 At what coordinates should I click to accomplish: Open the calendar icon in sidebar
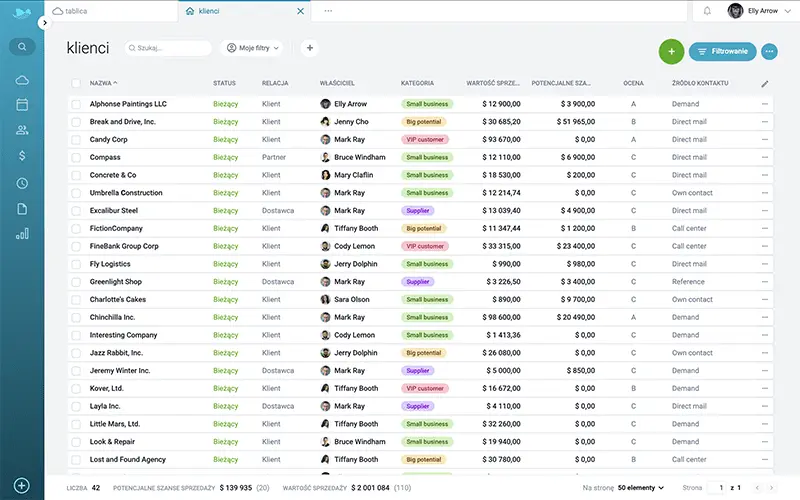point(22,105)
